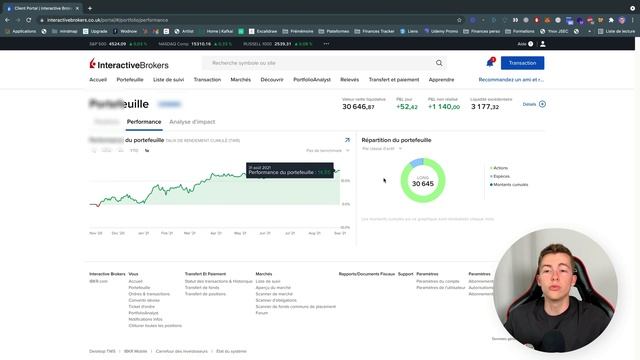This screenshot has width=640, height=360.
Task: Open the Upgrade bookmark
Action: pos(95,31)
